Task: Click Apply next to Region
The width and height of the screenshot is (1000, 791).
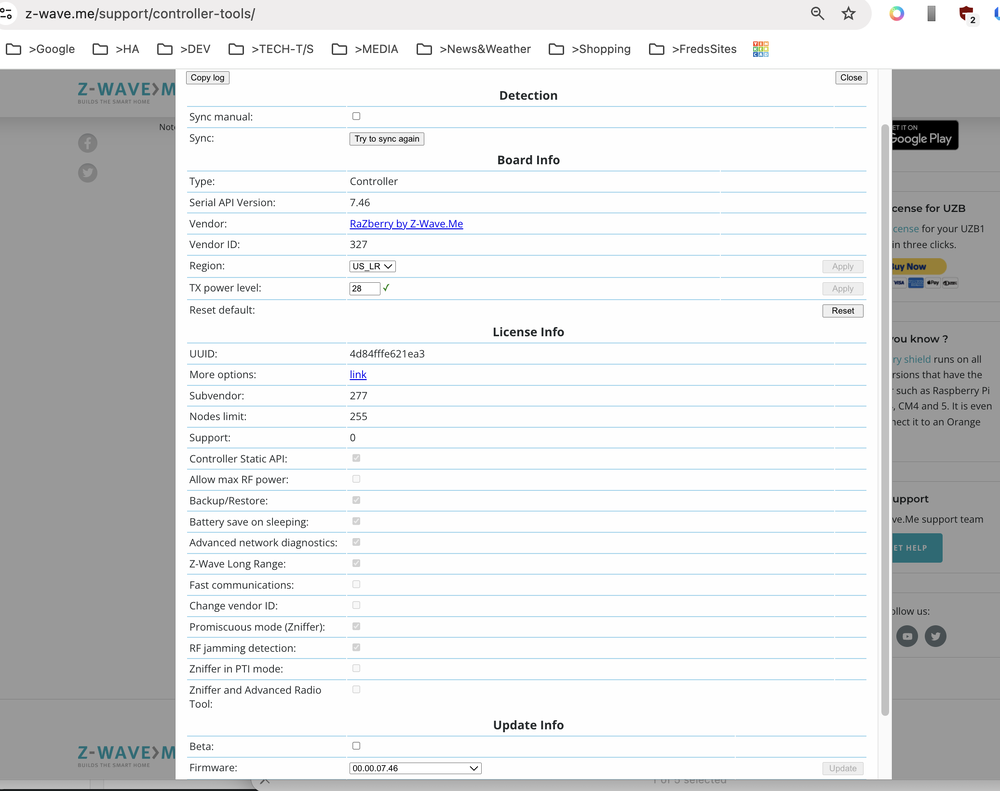Action: click(842, 267)
